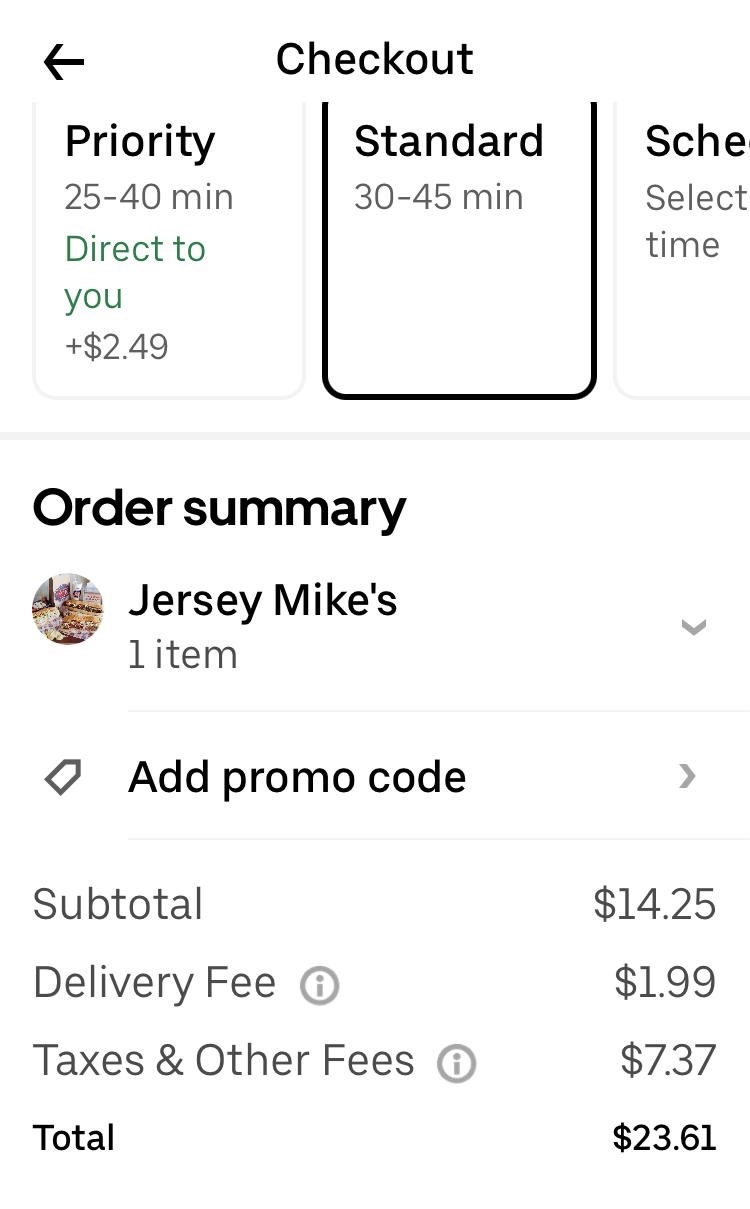Open the Jersey Mike's restaurant name

tap(263, 600)
